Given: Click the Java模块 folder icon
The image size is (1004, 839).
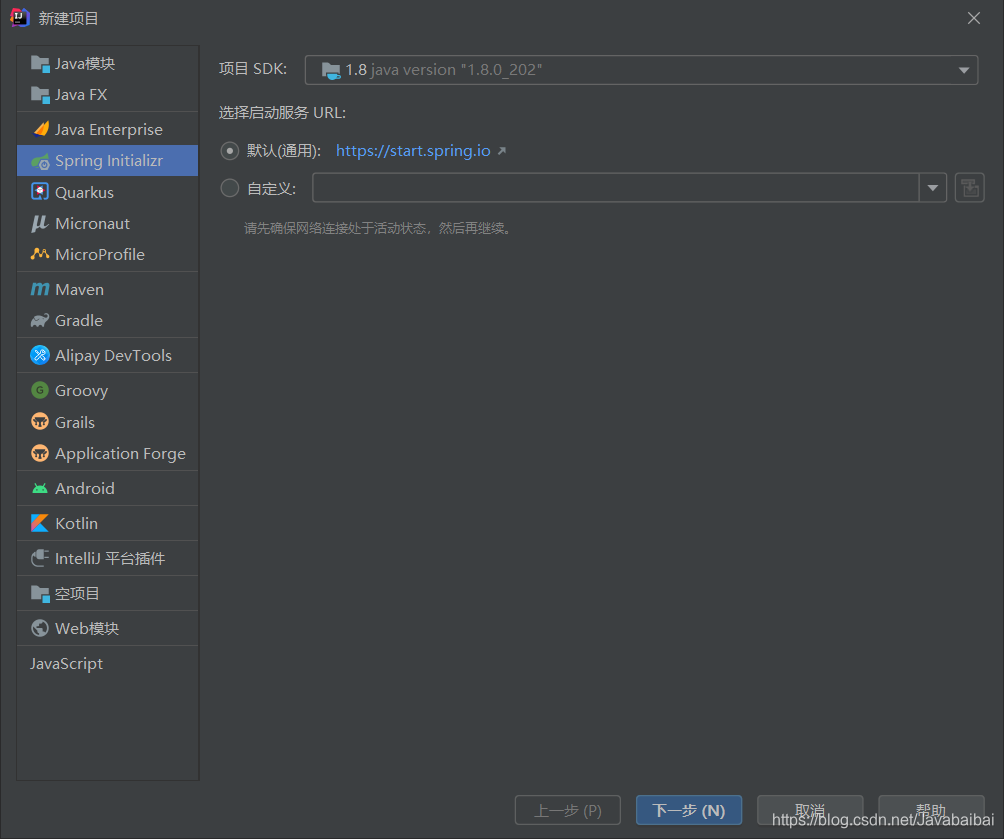Looking at the screenshot, I should point(40,63).
